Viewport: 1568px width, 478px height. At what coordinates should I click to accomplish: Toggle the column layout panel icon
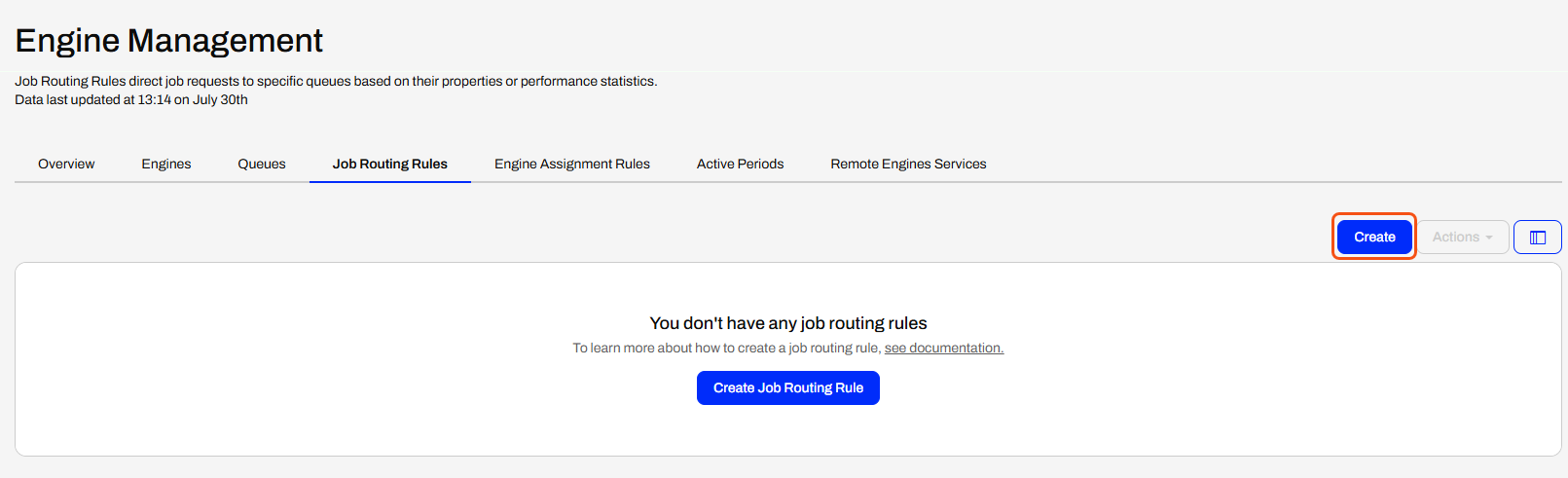click(1538, 238)
